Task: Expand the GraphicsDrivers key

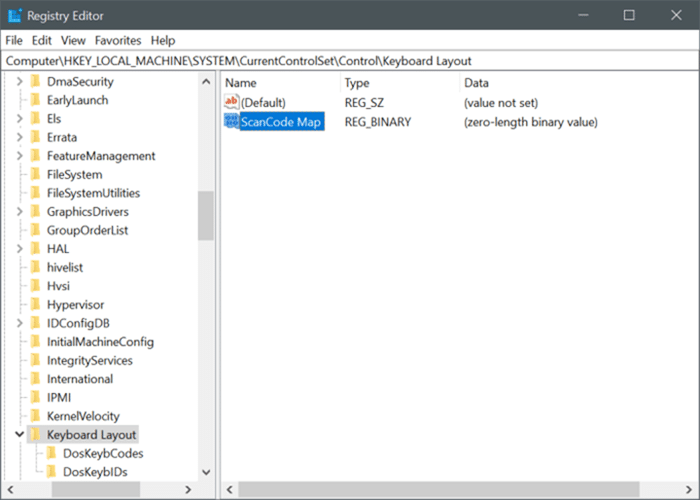Action: point(20,212)
